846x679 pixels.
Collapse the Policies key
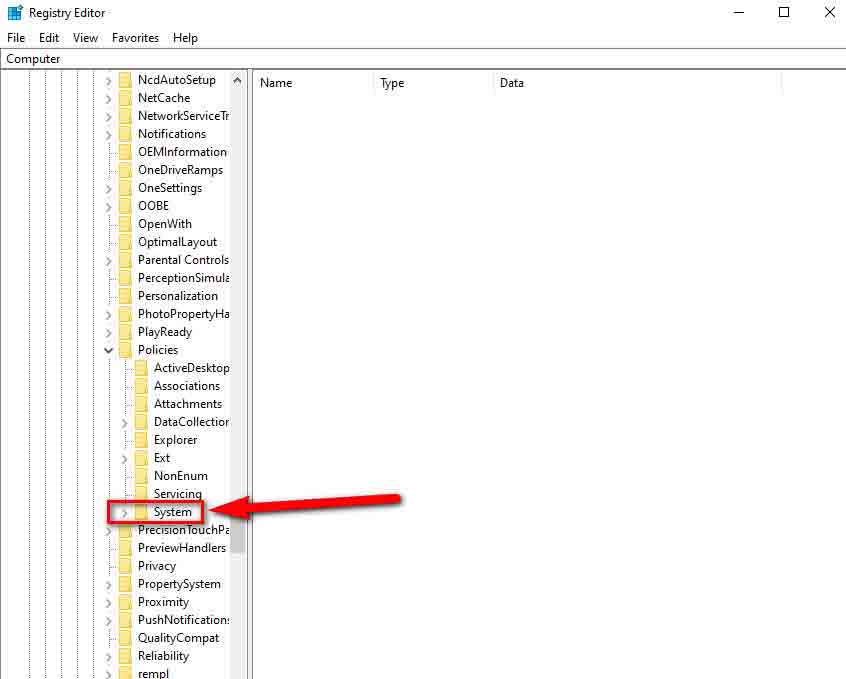point(108,350)
